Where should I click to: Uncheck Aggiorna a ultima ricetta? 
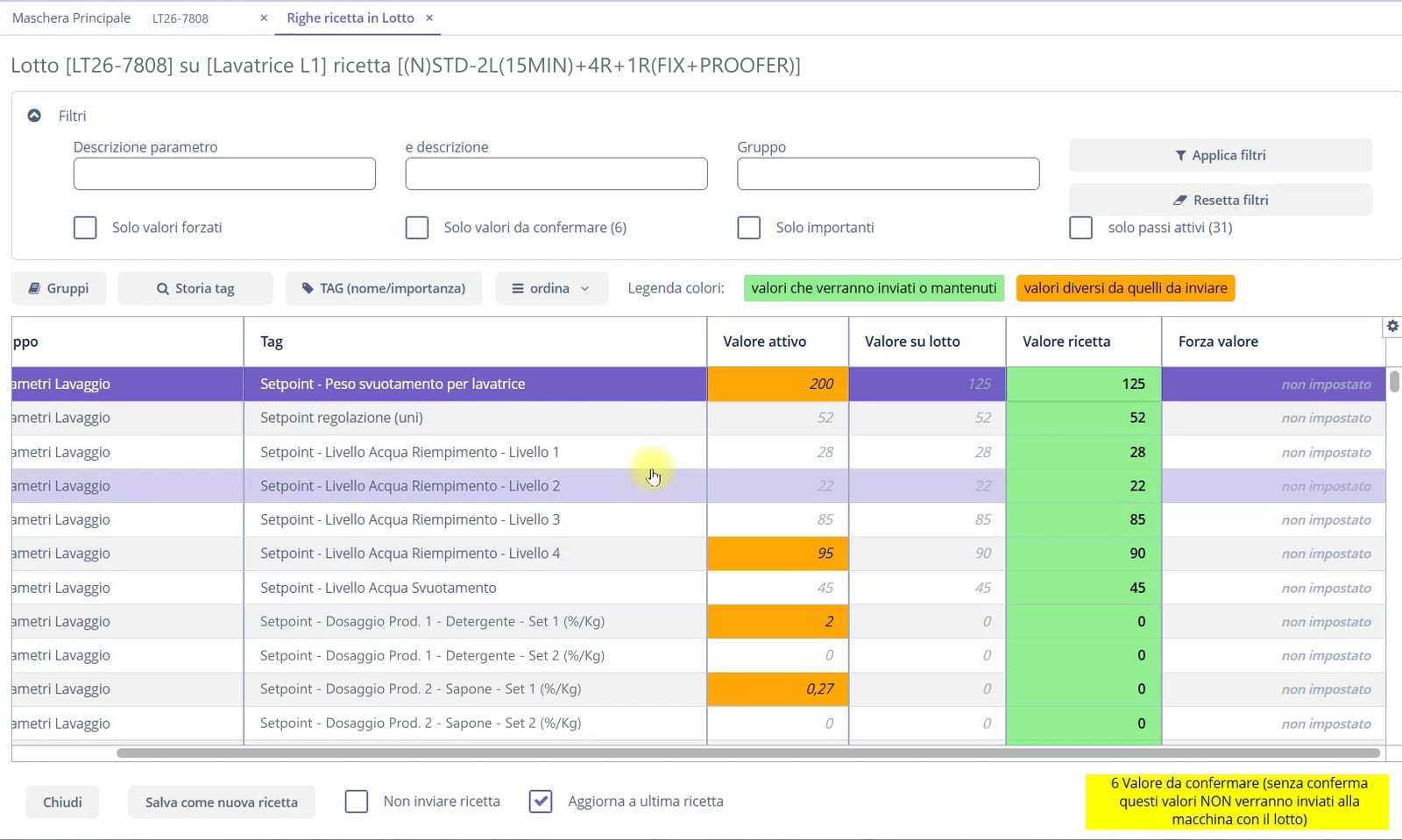click(541, 801)
